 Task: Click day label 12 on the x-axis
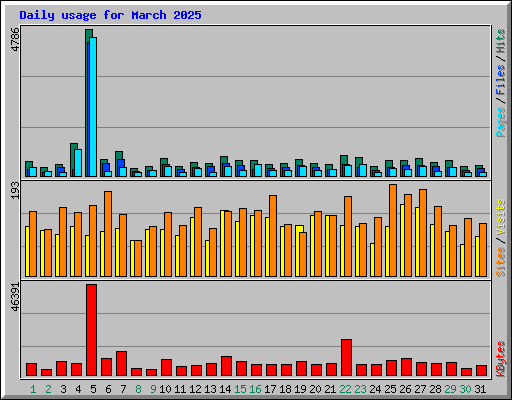(x=195, y=389)
